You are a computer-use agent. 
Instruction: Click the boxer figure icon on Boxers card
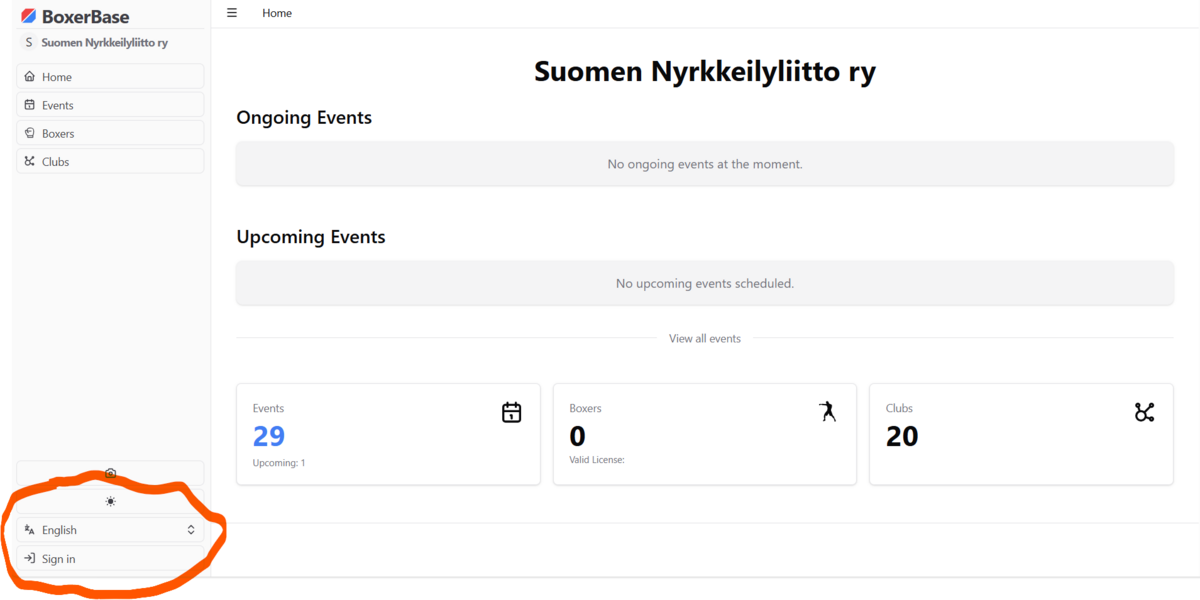(827, 411)
